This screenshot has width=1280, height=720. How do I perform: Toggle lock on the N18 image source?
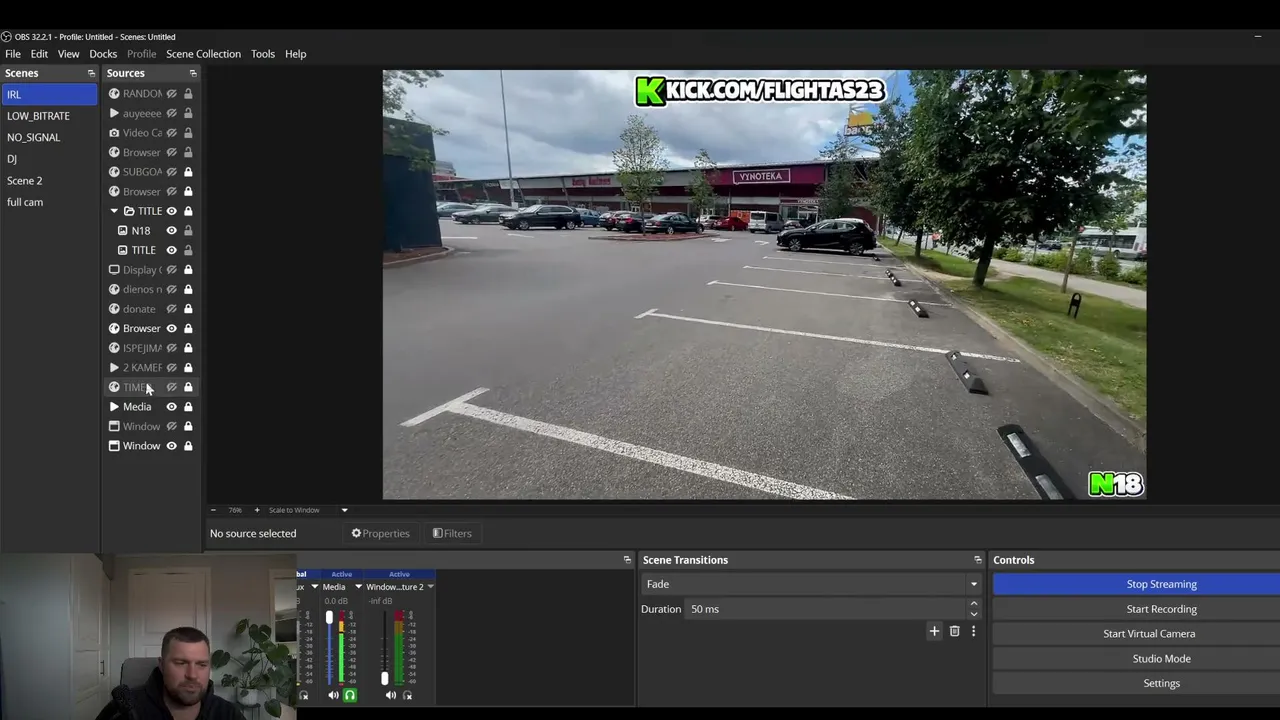[188, 231]
